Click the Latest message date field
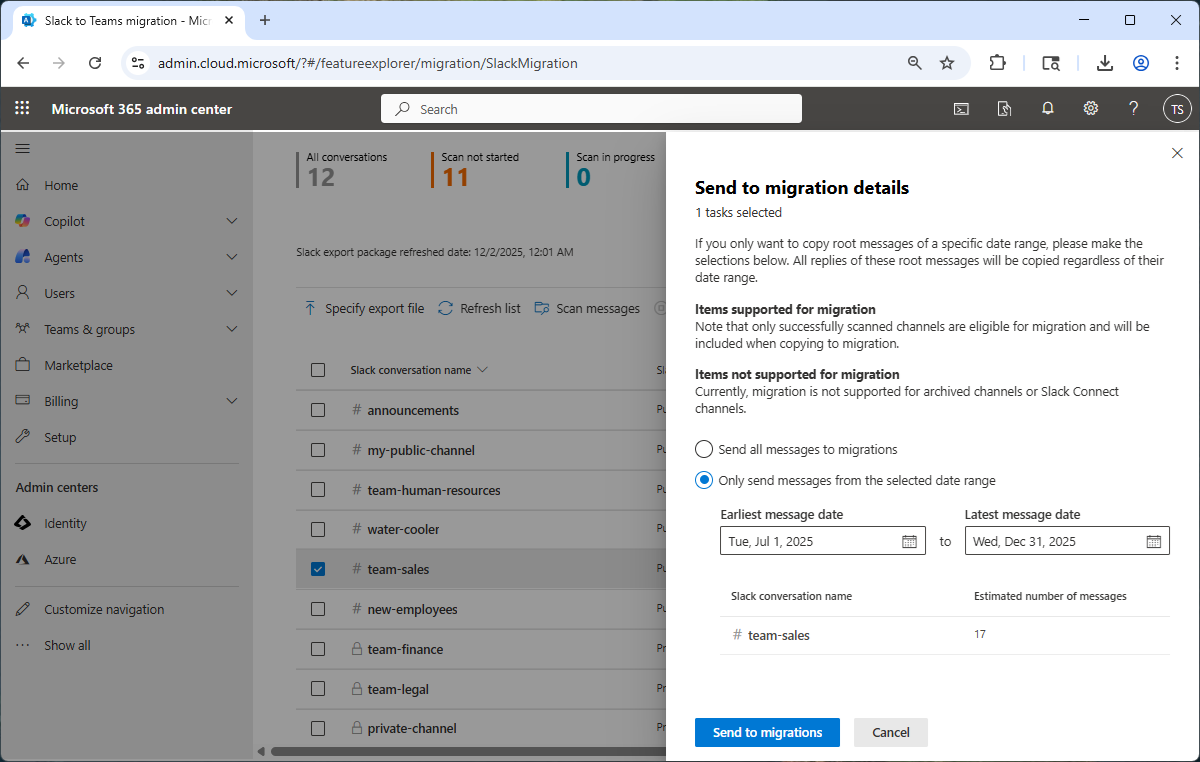1200x762 pixels. (x=1055, y=540)
